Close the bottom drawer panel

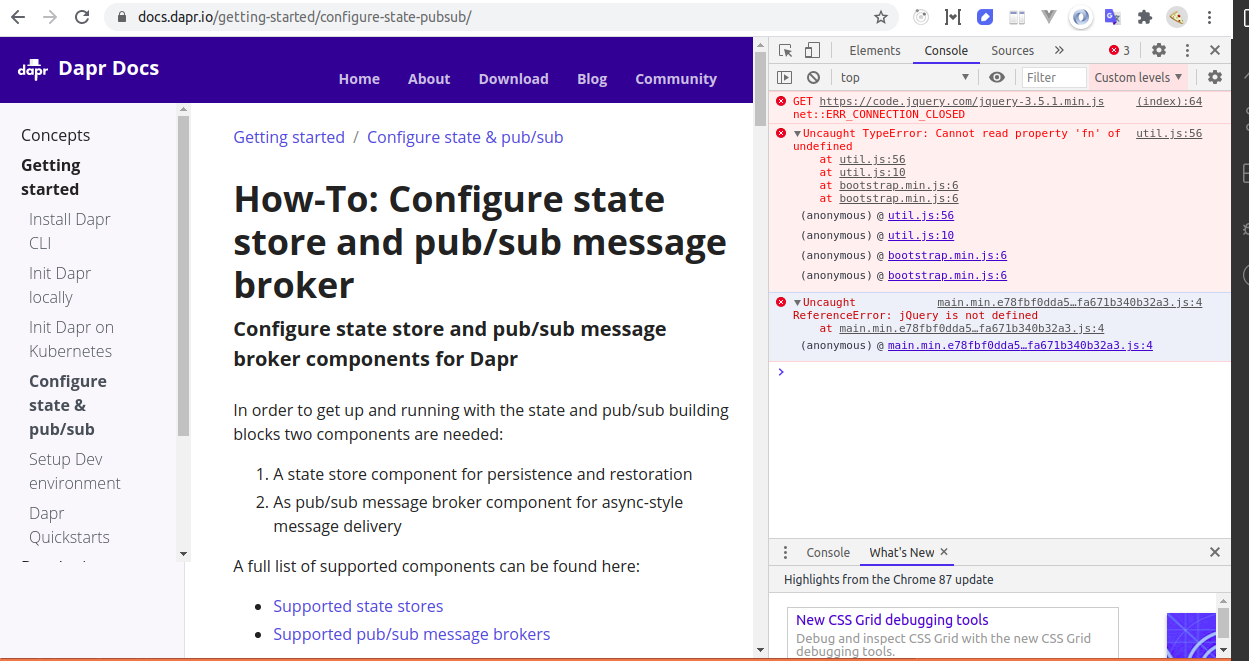[x=1215, y=552]
